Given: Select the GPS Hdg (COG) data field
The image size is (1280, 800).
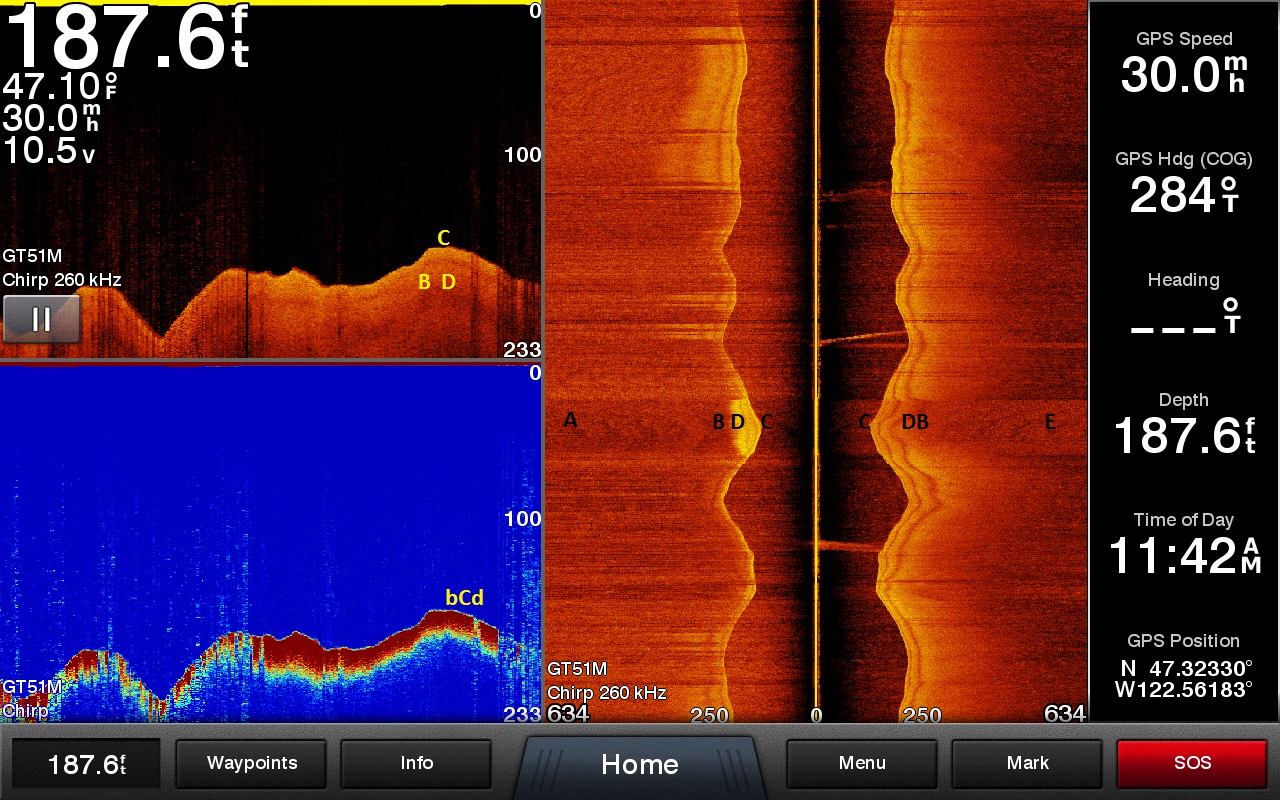Looking at the screenshot, I should pos(1184,185).
